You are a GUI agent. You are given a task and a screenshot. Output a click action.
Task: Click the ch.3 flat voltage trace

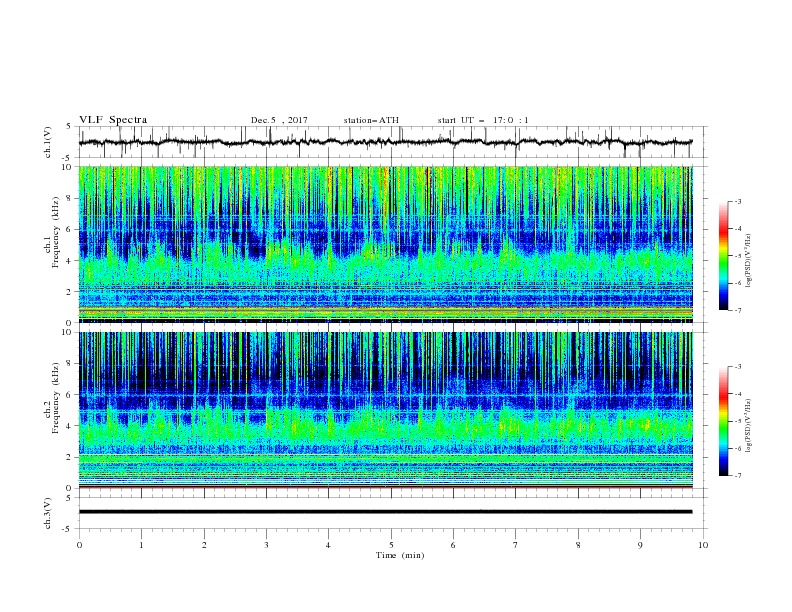coord(386,512)
